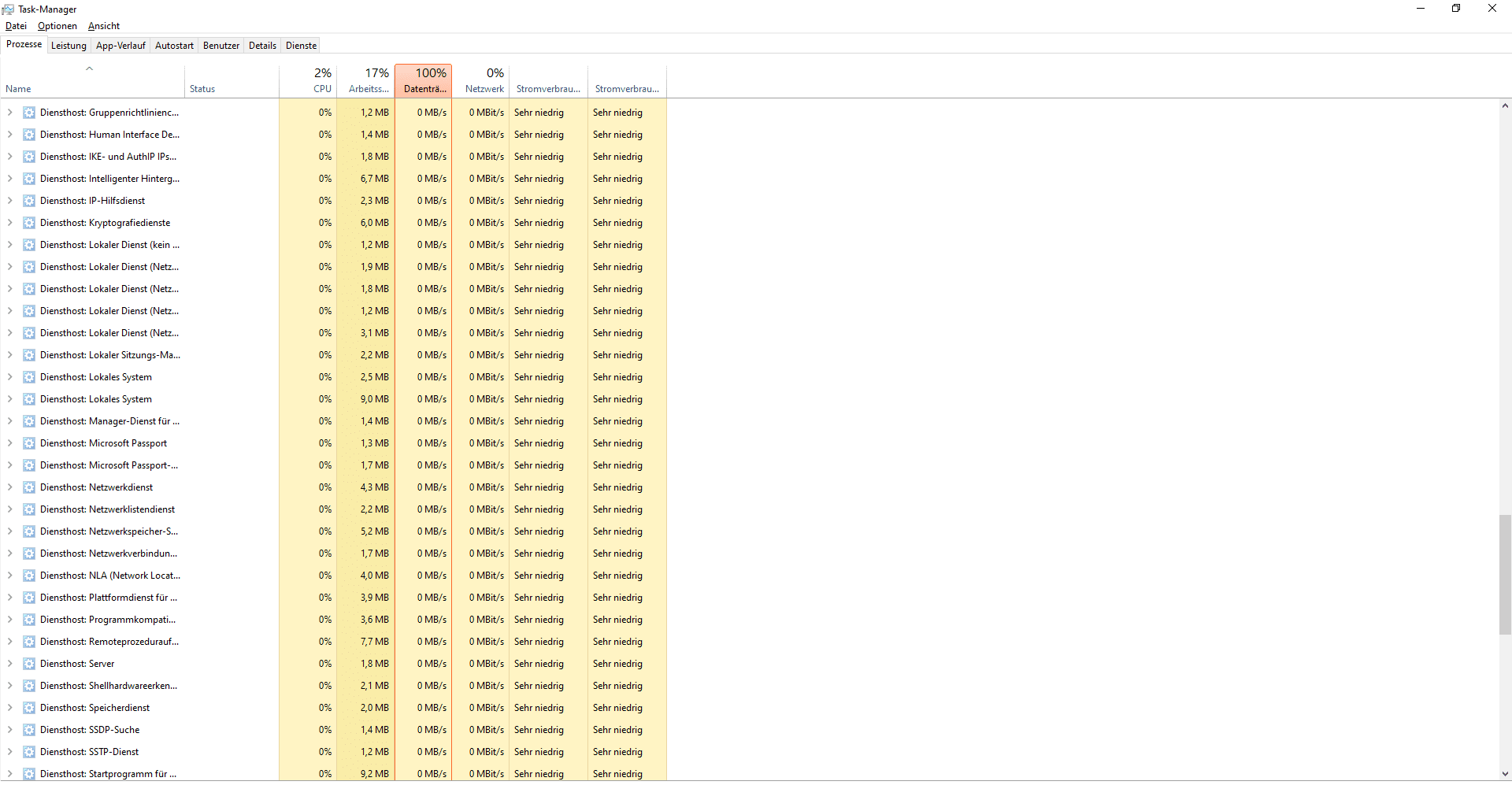Image resolution: width=1512 pixels, height=785 pixels.
Task: Select the first Diensthost: Lokales System row
Action: [x=333, y=377]
